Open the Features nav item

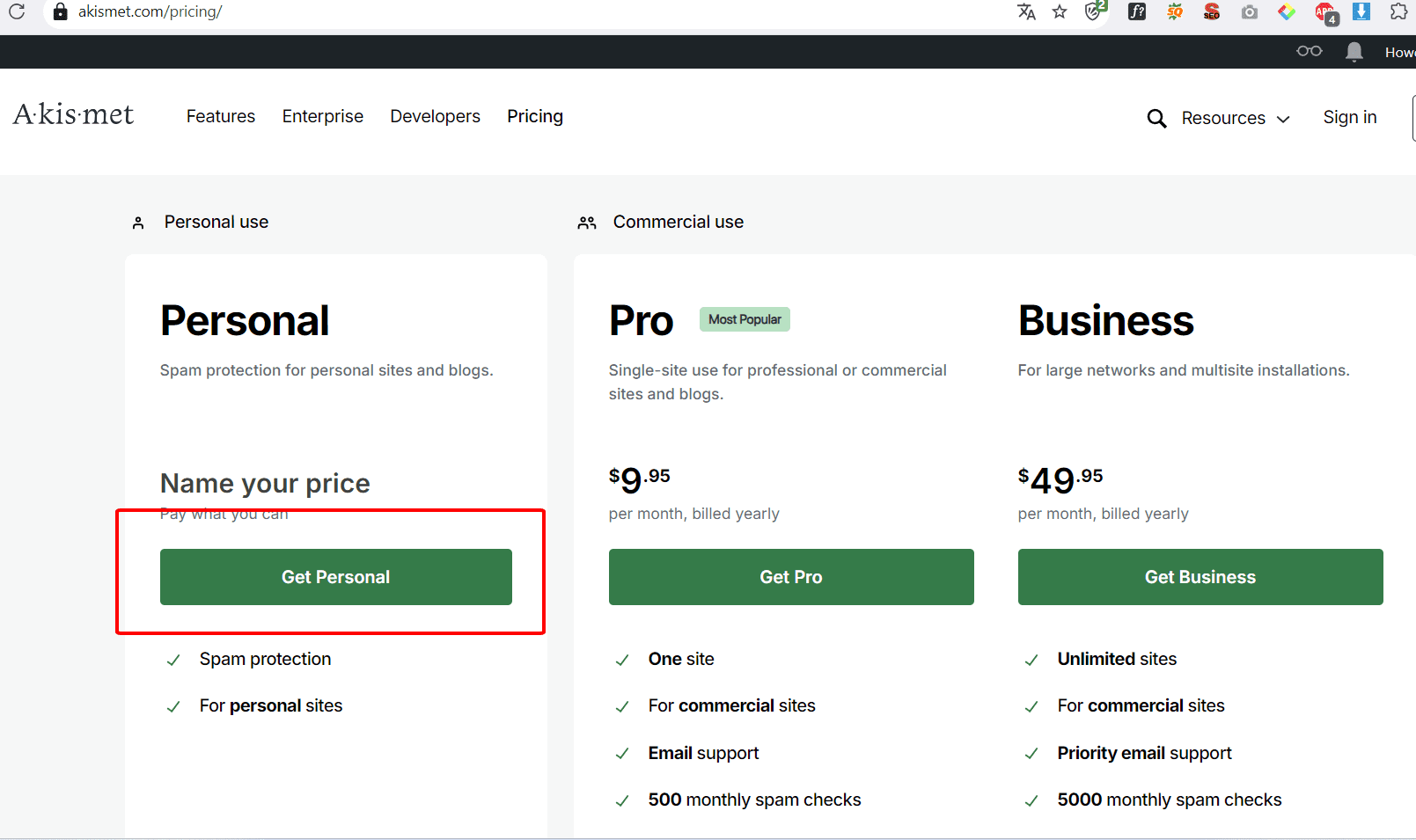(x=221, y=116)
